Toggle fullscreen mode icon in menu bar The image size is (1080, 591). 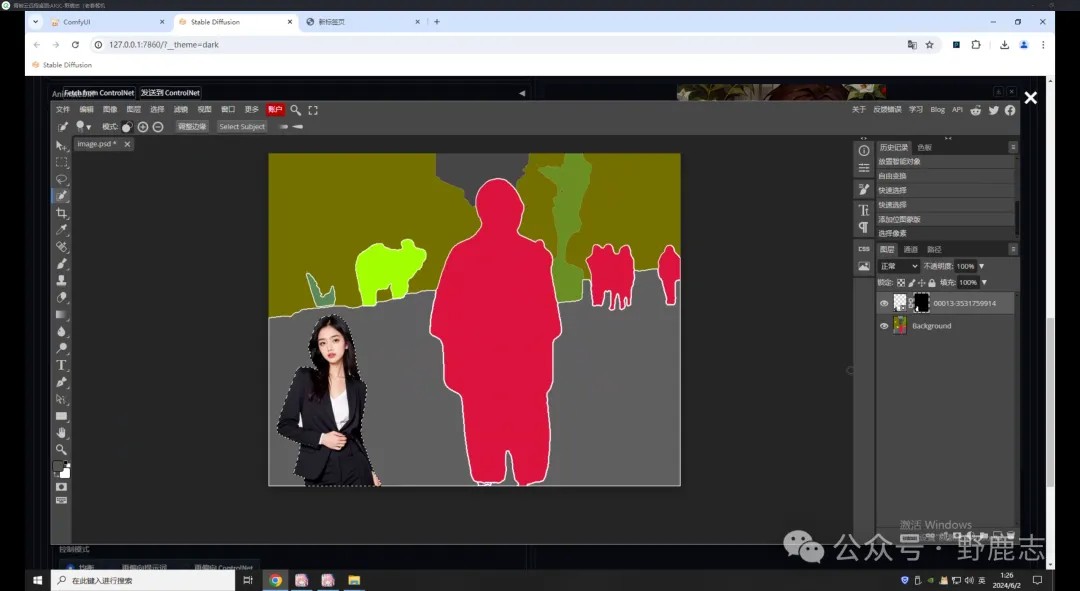point(313,110)
